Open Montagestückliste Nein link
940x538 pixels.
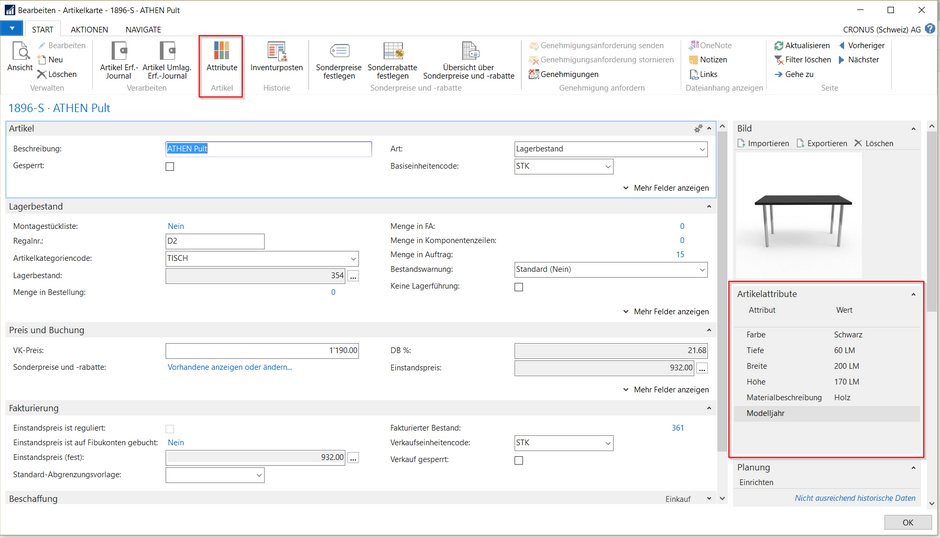pyautogui.click(x=176, y=226)
